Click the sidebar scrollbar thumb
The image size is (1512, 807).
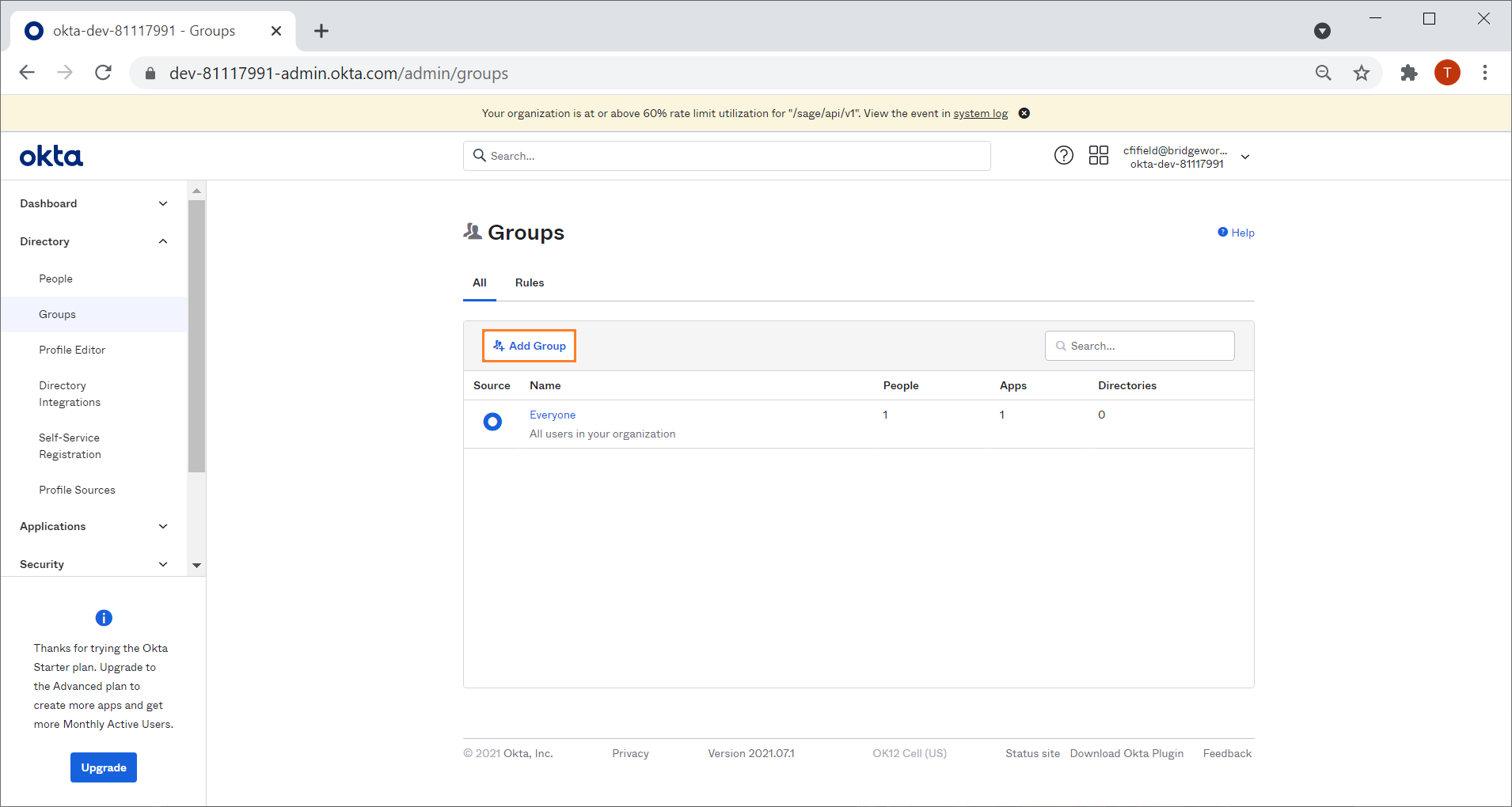click(x=196, y=336)
